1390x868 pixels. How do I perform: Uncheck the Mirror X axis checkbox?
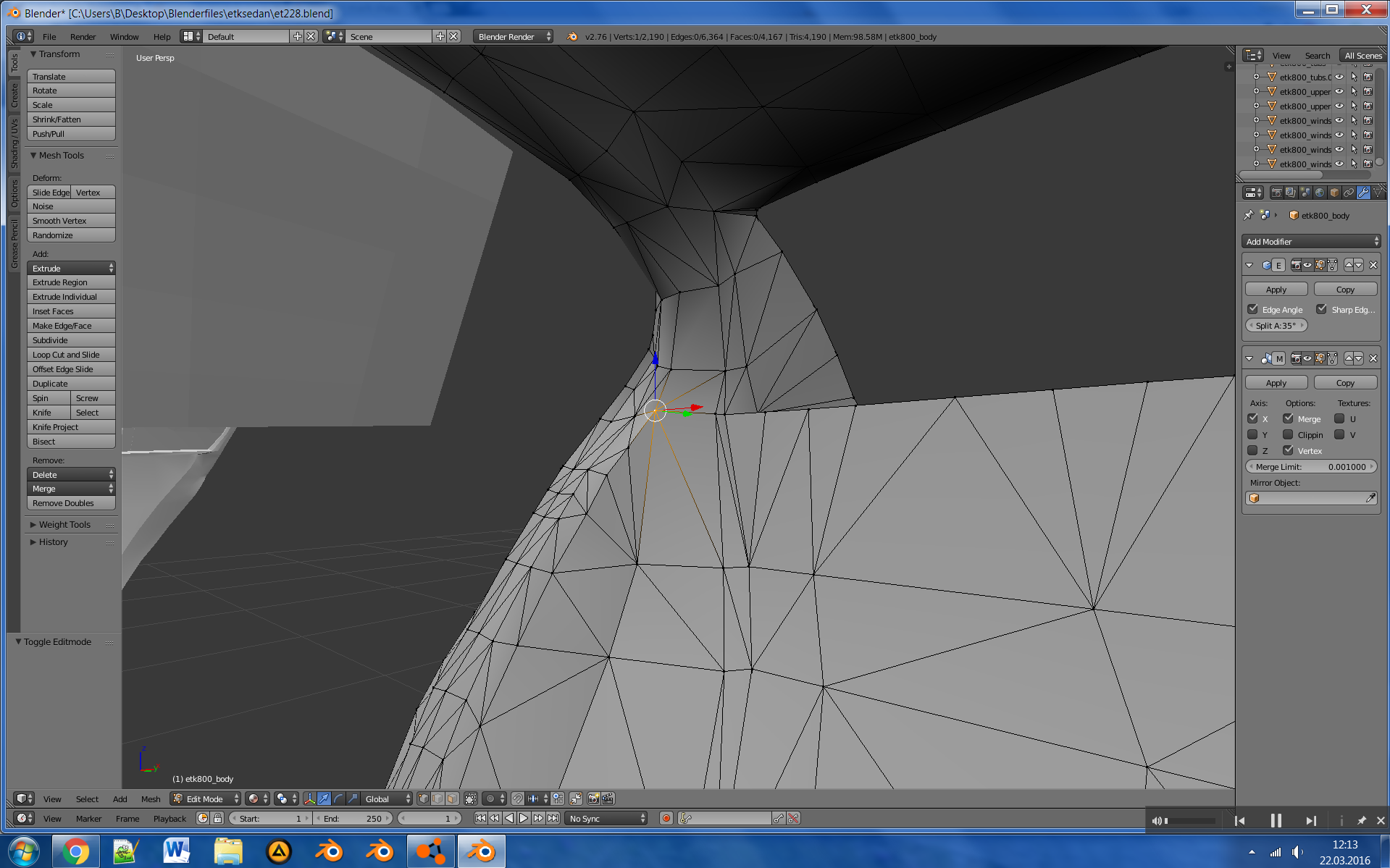(x=1253, y=418)
